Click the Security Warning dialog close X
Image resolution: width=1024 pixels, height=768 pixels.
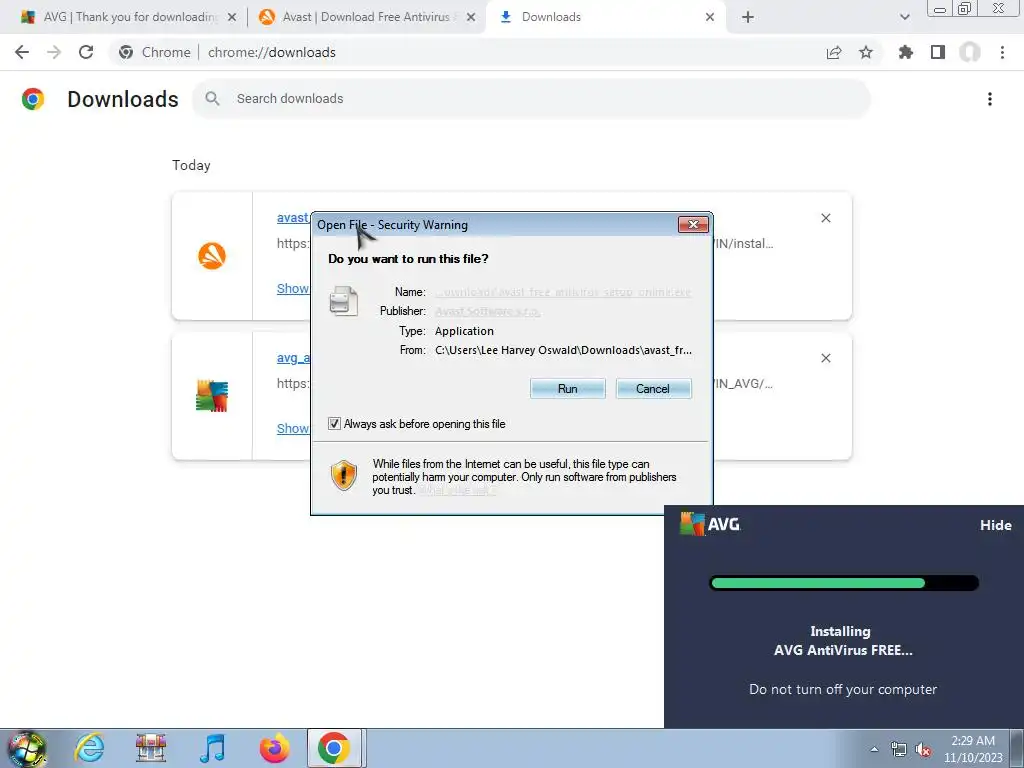tap(693, 225)
